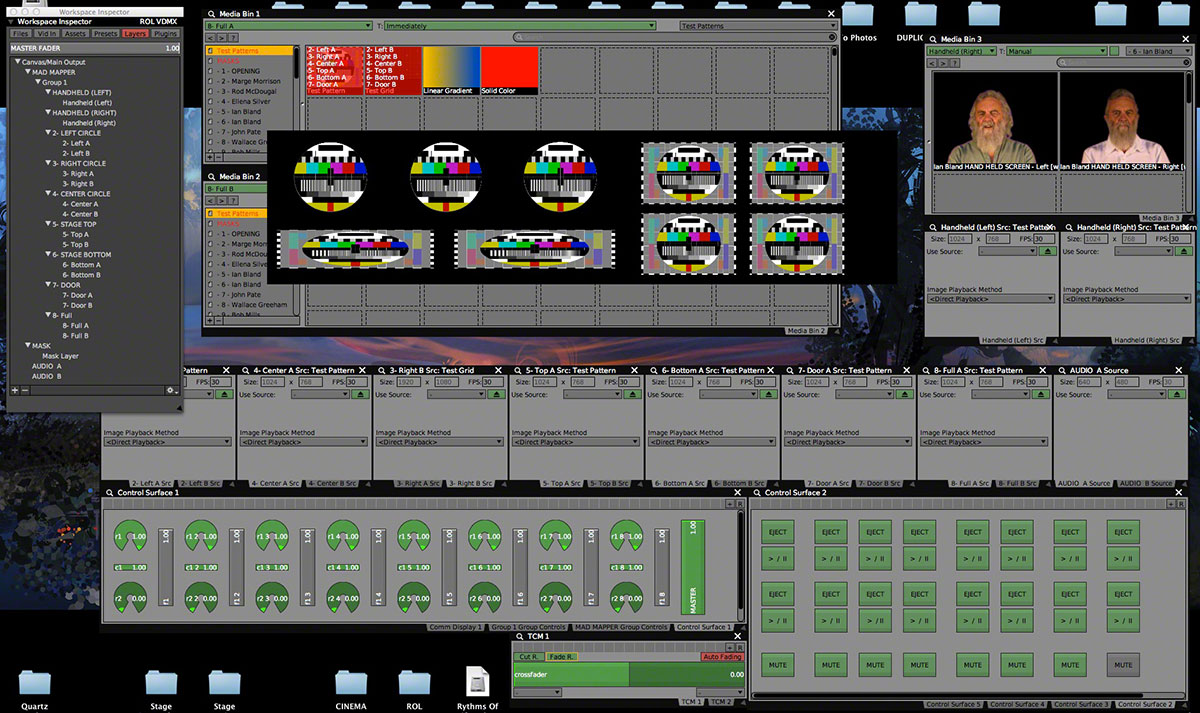Click eject icon in 7- Door A Src panel
1200x713 pixels.
904,394
